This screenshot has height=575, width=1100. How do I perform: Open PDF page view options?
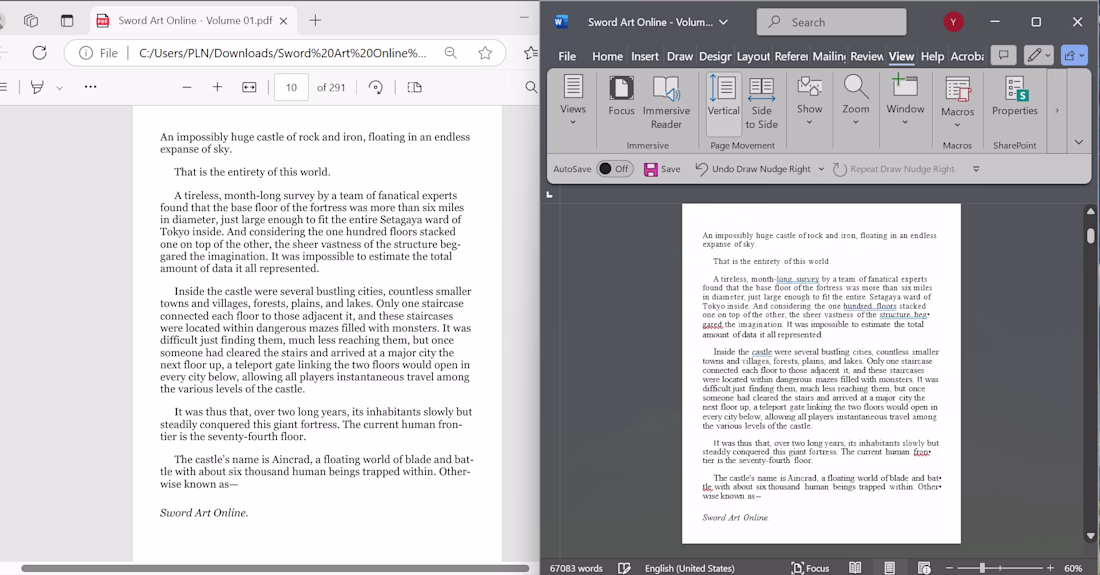[415, 87]
